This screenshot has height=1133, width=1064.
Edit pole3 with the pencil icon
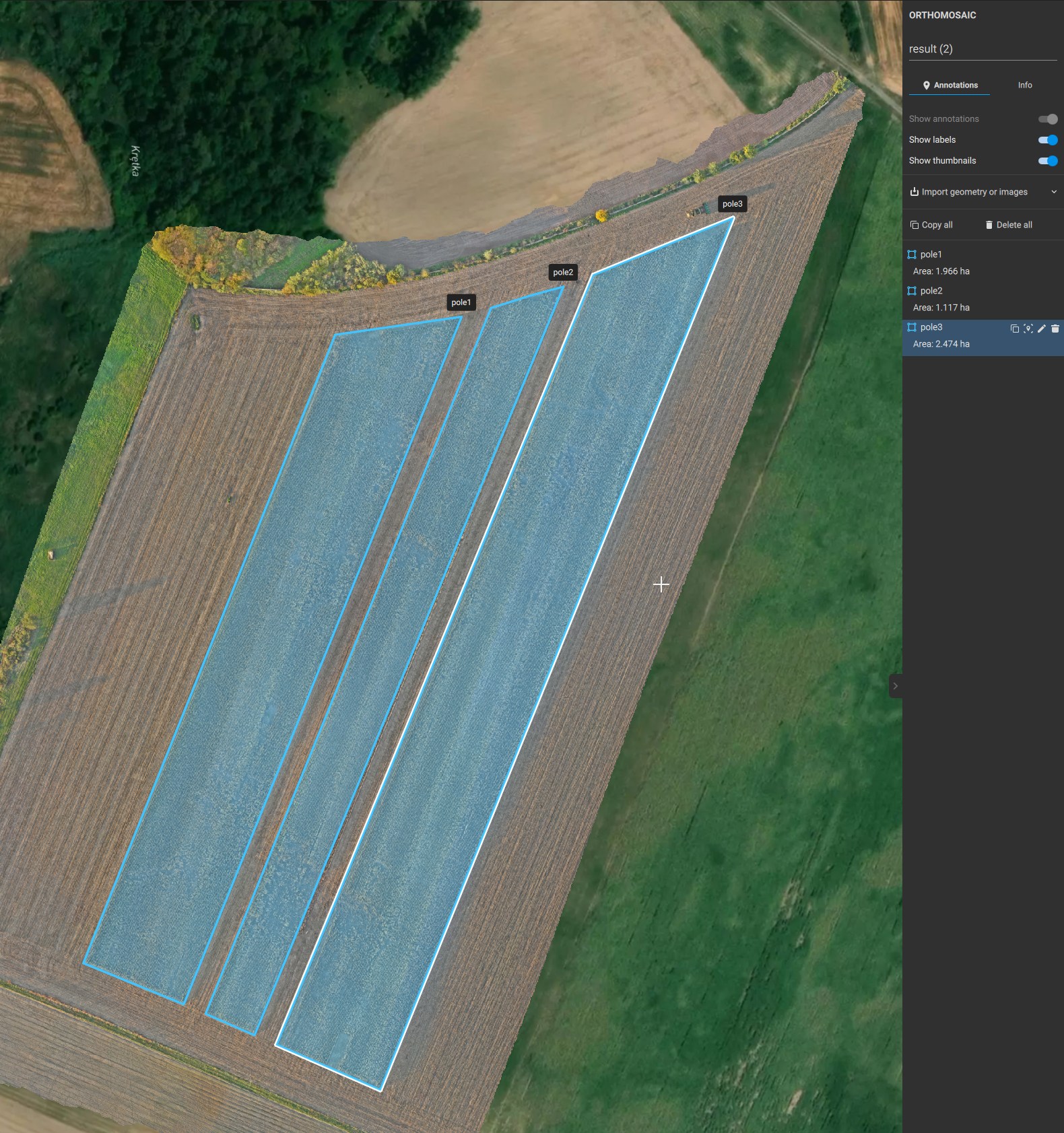click(x=1042, y=329)
